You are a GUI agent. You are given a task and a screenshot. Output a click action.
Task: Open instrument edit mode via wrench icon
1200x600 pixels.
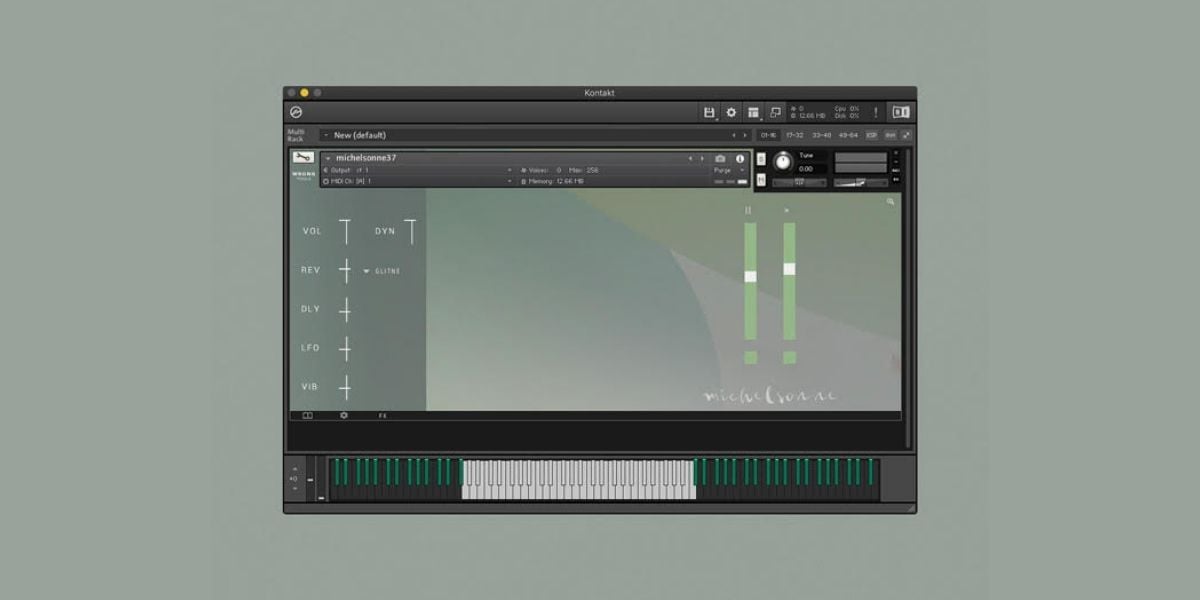(x=303, y=157)
